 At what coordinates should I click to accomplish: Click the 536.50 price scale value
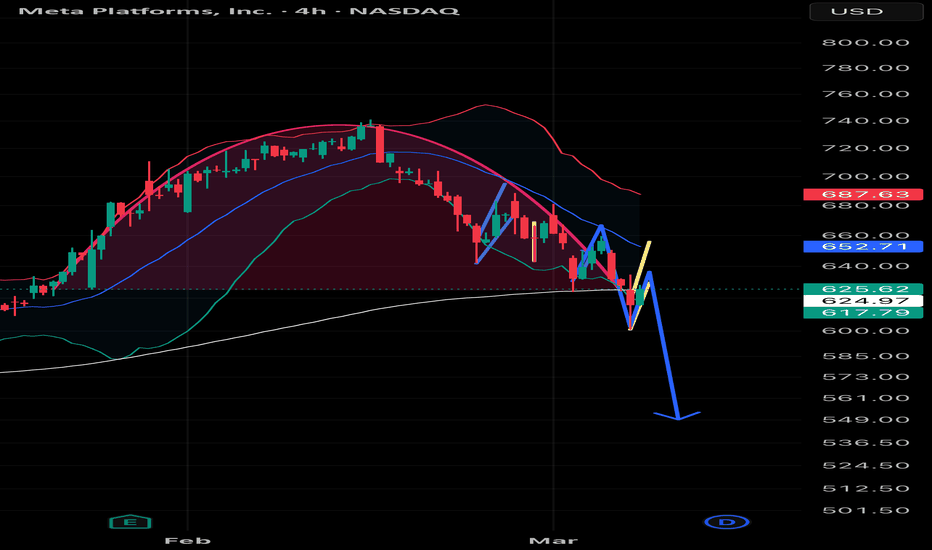point(865,443)
